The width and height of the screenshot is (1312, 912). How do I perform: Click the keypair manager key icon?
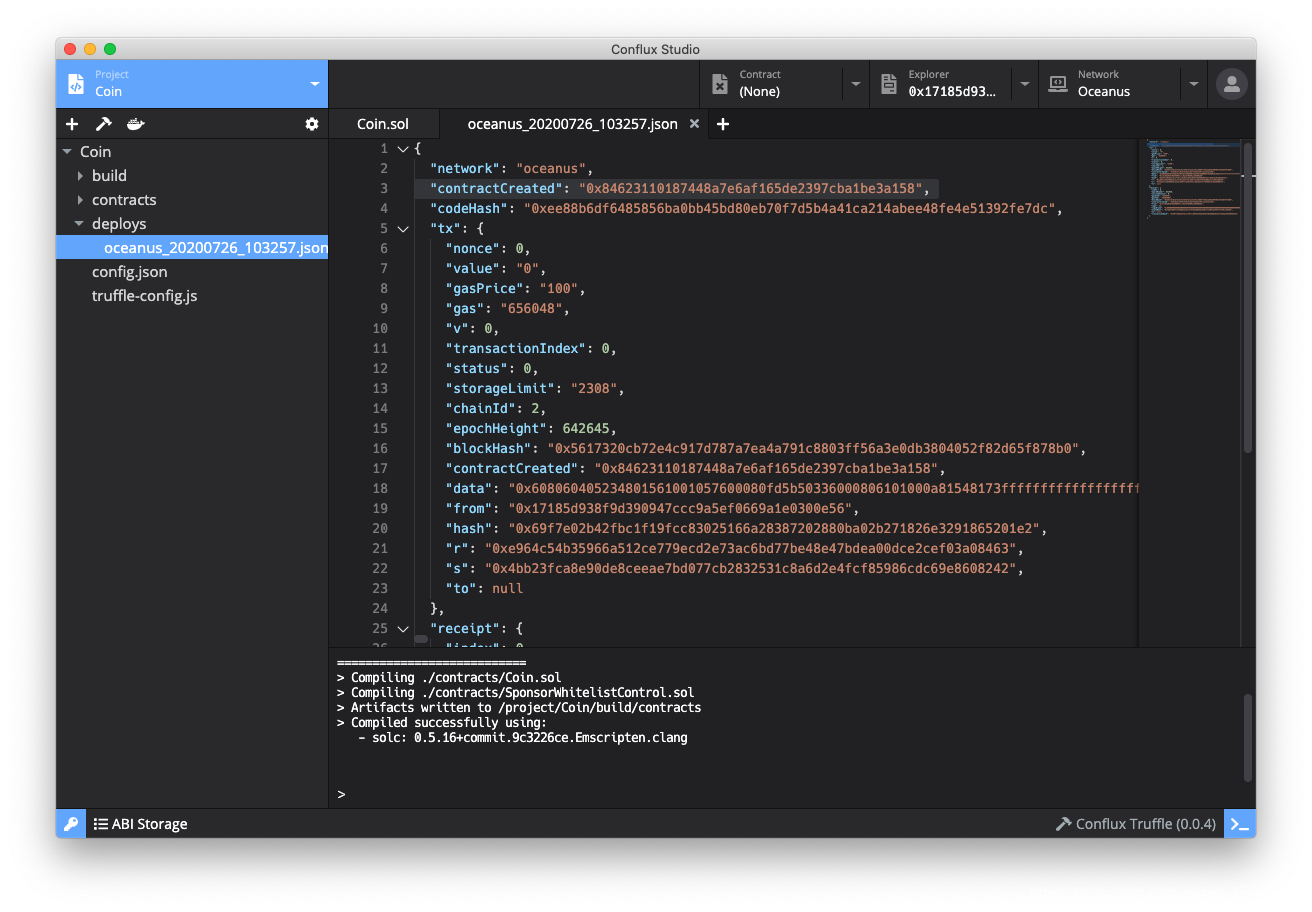[x=71, y=824]
